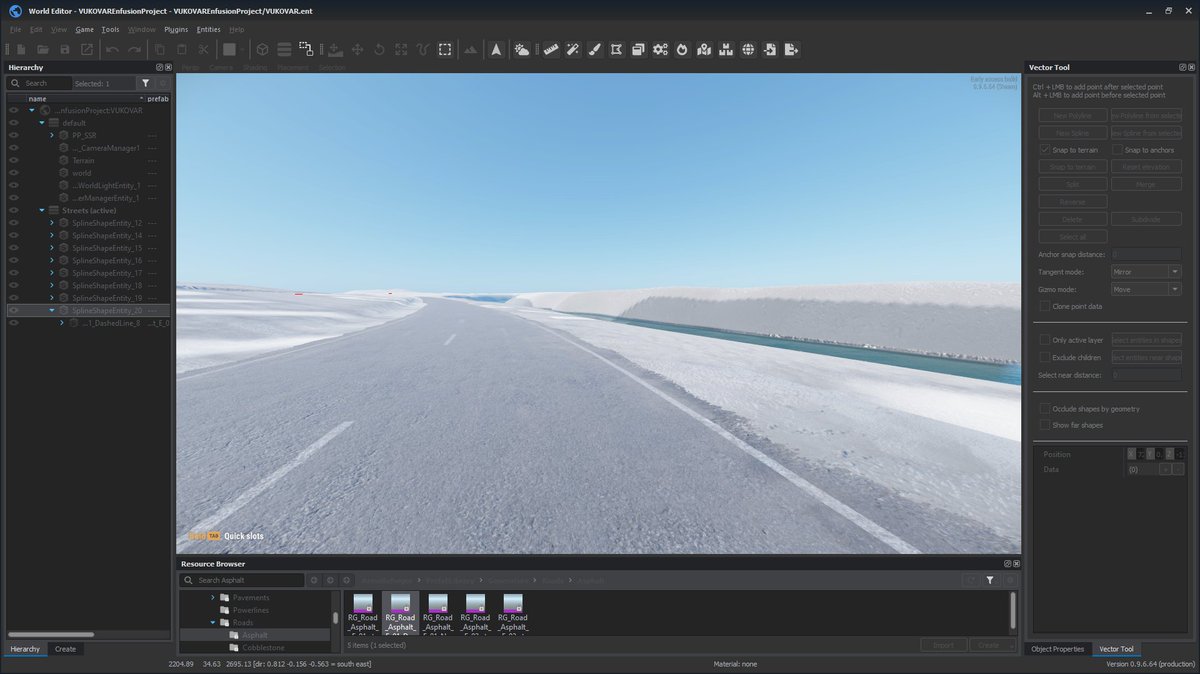Image resolution: width=1200 pixels, height=674 pixels.
Task: Collapse Roads folder in Resource Browser
Action: click(x=212, y=622)
